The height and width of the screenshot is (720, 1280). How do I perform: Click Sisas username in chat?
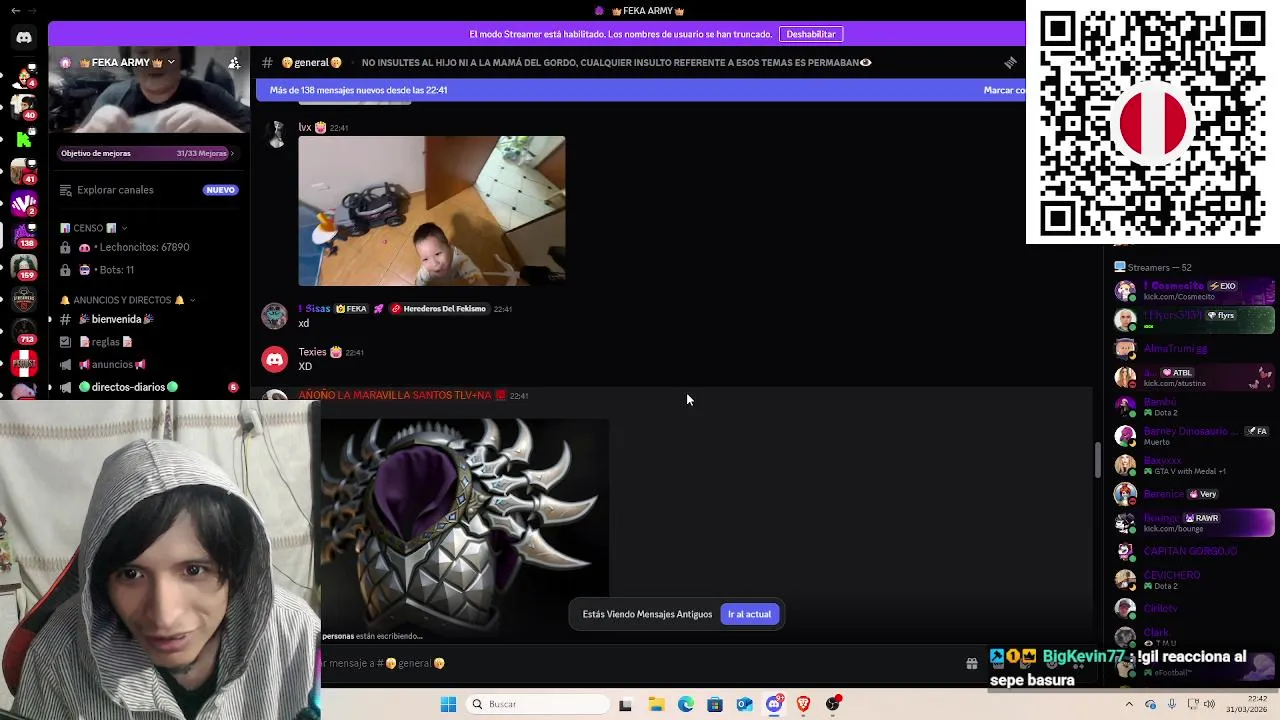[x=314, y=309]
